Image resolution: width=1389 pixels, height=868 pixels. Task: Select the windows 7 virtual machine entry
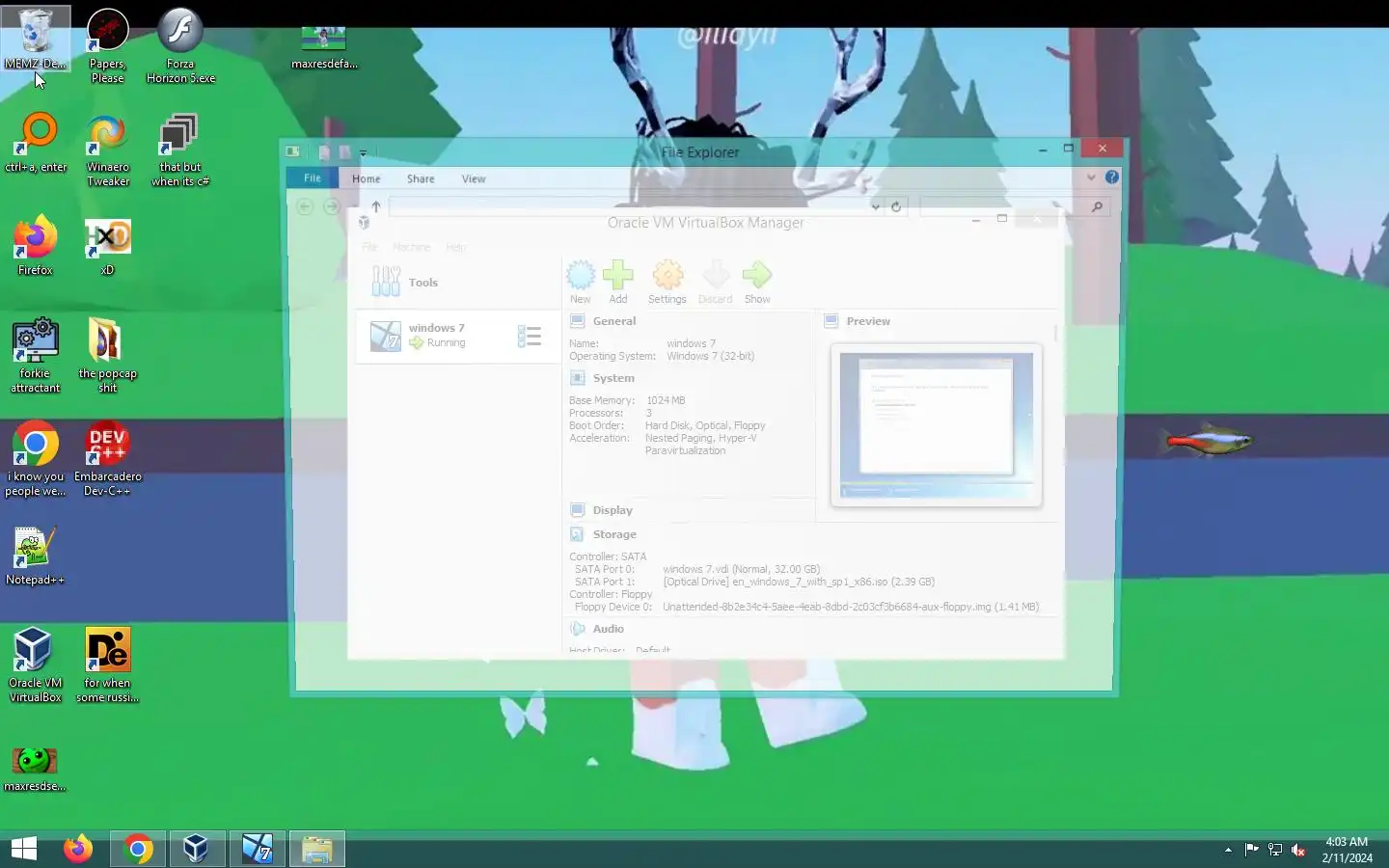click(458, 336)
